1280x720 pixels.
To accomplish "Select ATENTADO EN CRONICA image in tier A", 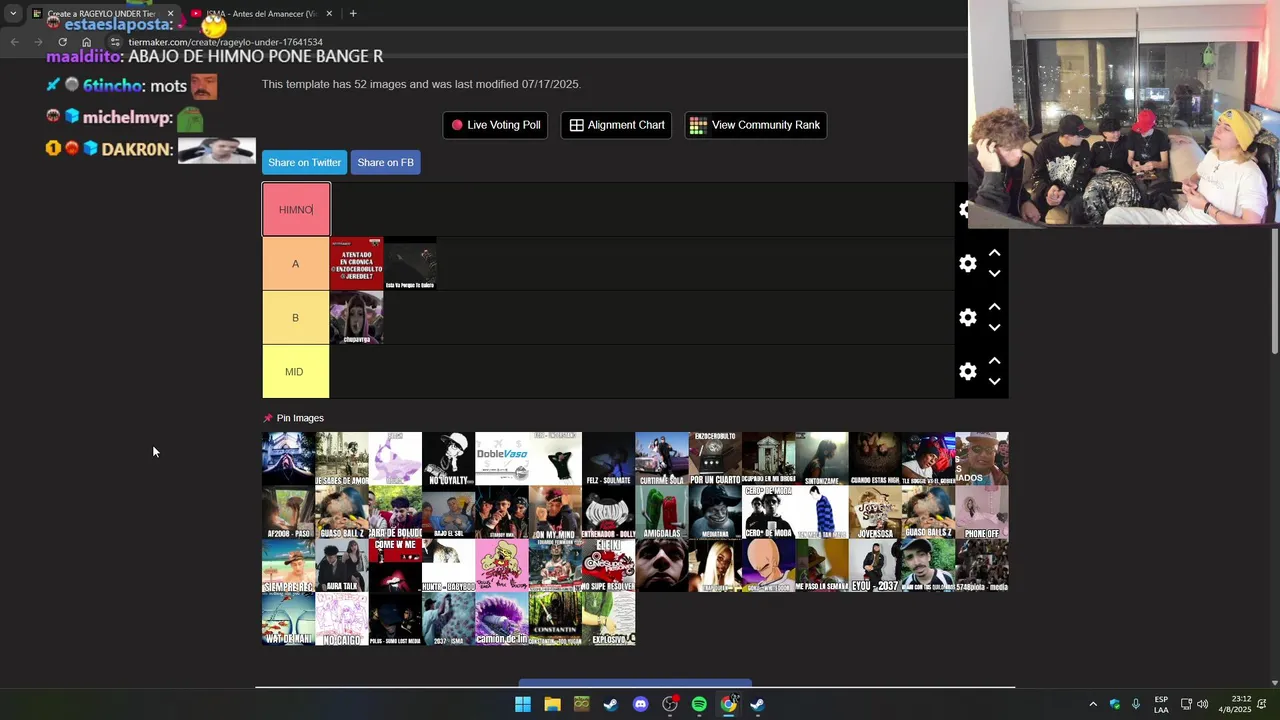I will [356, 264].
